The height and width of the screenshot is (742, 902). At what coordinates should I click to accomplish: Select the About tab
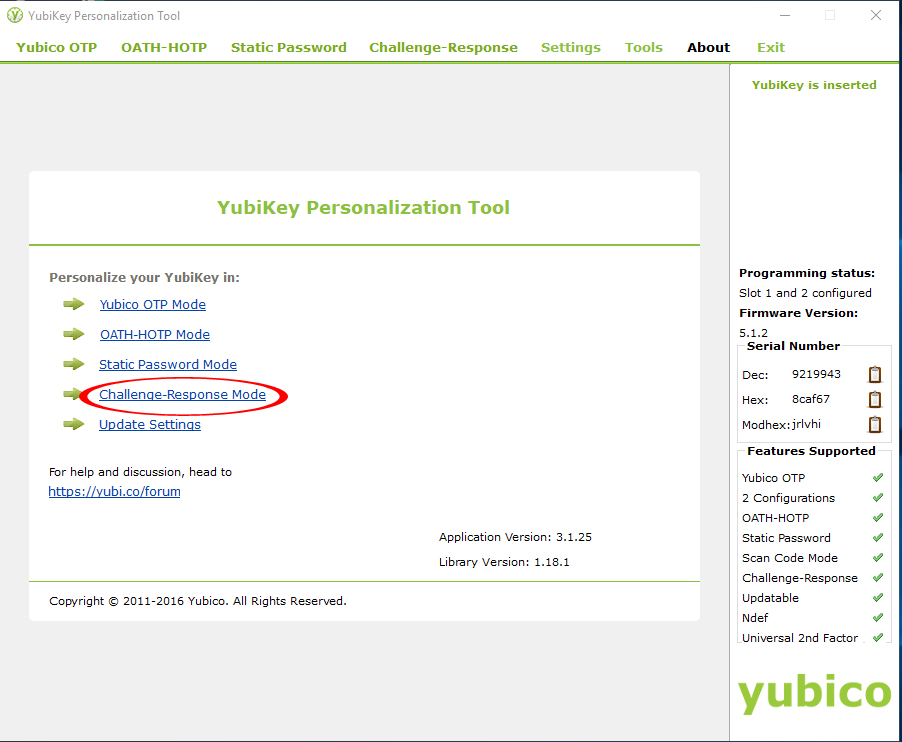(x=708, y=47)
